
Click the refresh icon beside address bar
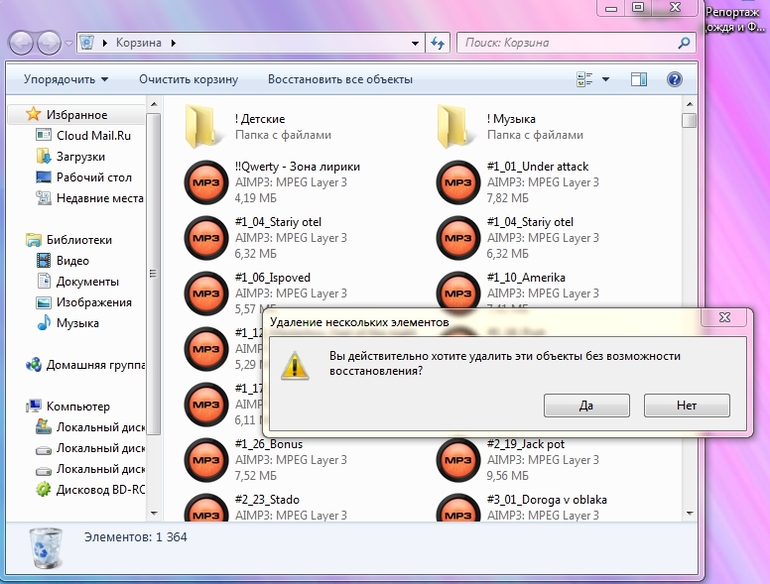(x=437, y=43)
